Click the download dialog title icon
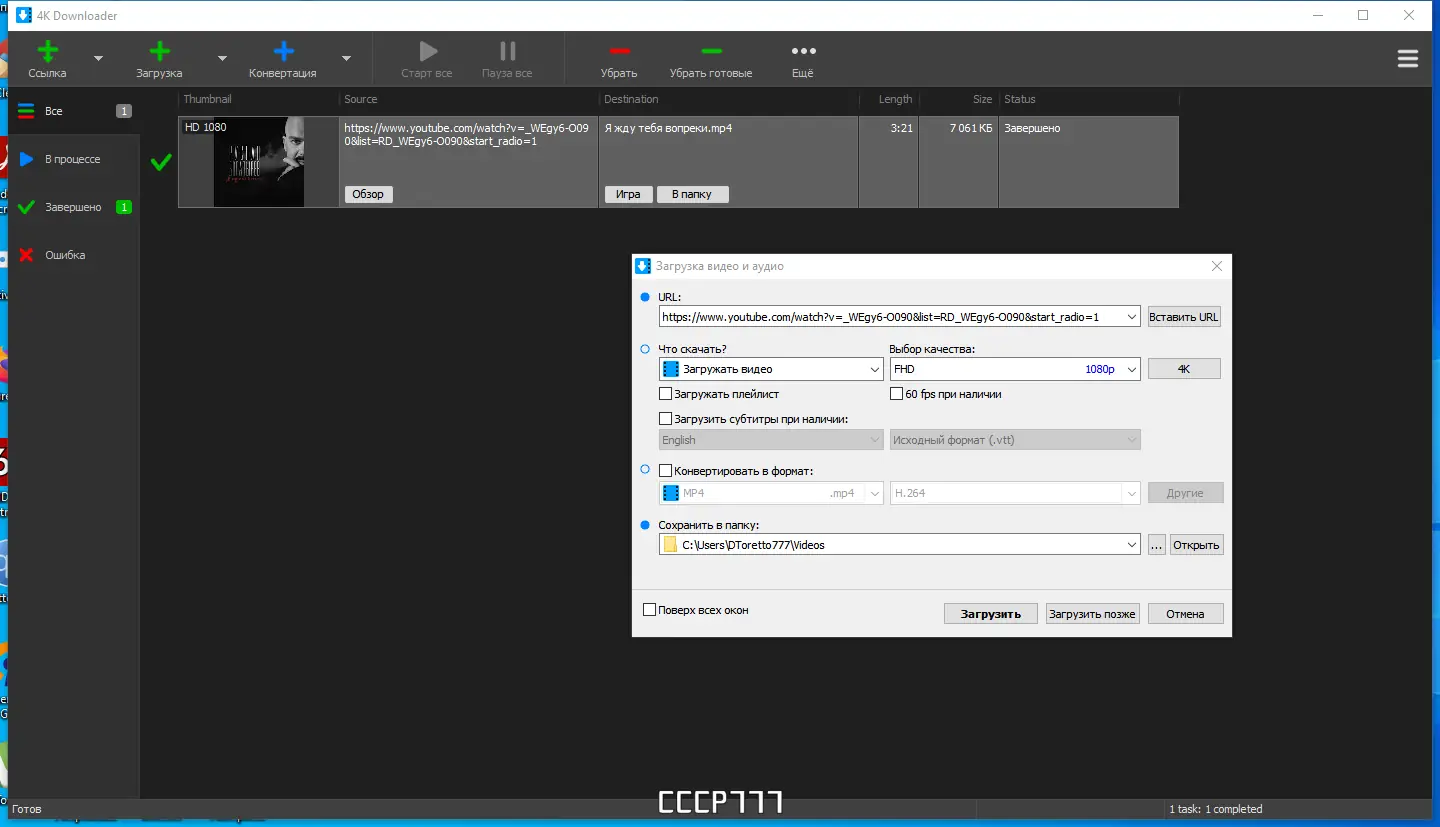This screenshot has width=1440, height=827. (644, 266)
